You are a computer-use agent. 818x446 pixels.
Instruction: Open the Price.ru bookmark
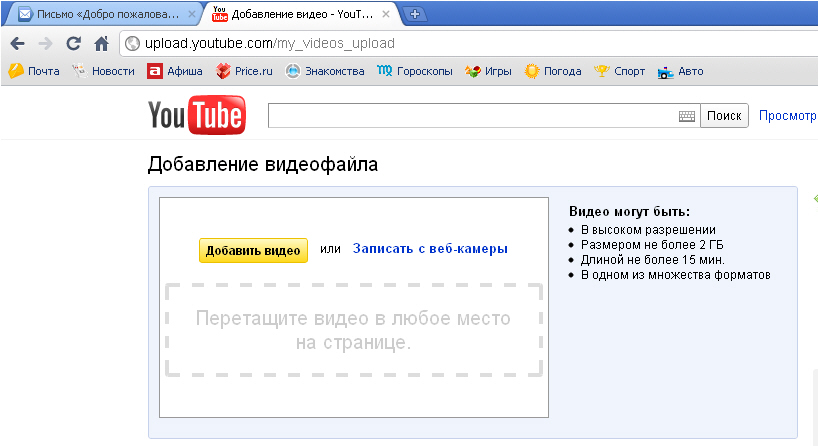(x=244, y=71)
